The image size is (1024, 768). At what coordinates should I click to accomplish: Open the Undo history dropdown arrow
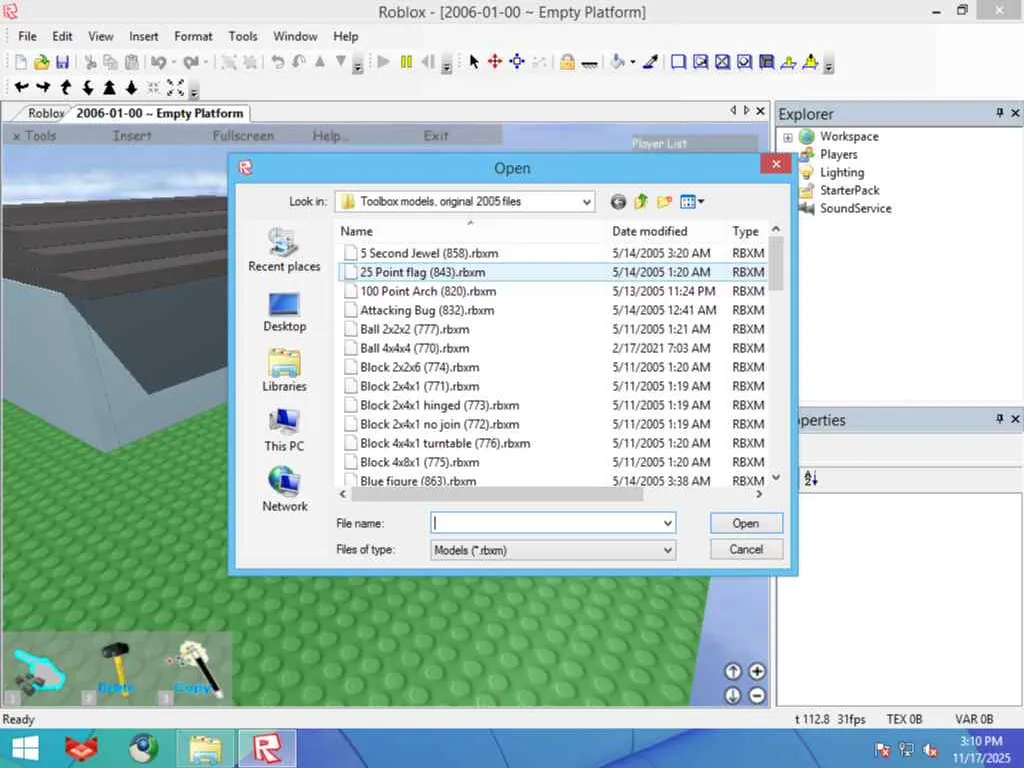click(x=174, y=62)
